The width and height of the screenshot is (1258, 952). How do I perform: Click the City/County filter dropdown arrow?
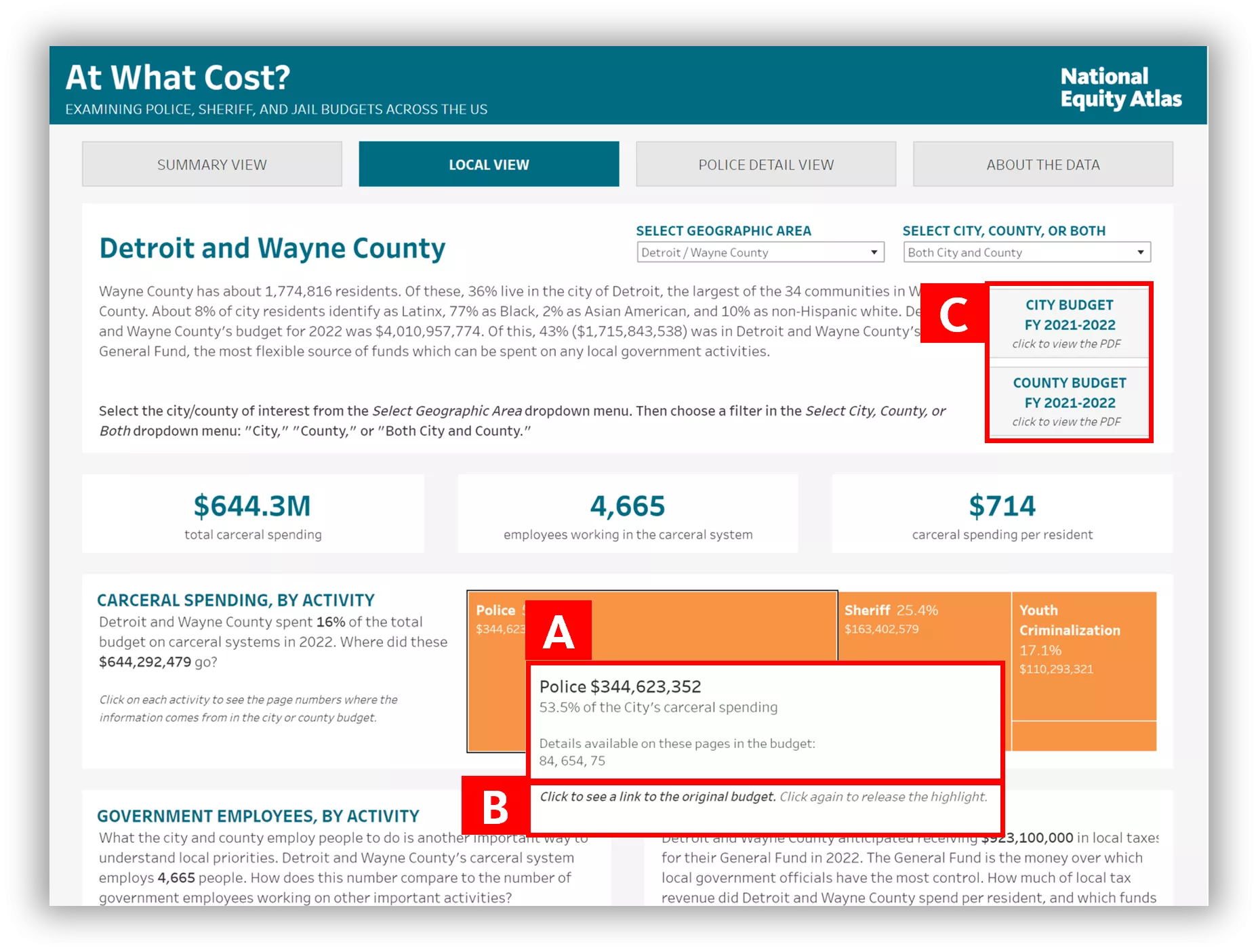1141,253
